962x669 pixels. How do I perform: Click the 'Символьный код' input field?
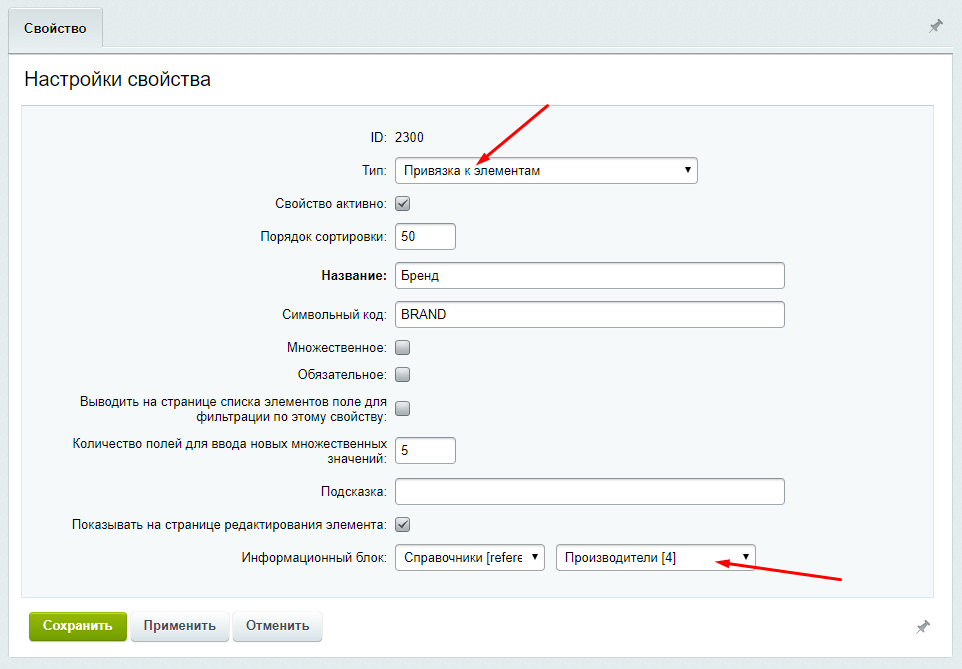[x=590, y=314]
